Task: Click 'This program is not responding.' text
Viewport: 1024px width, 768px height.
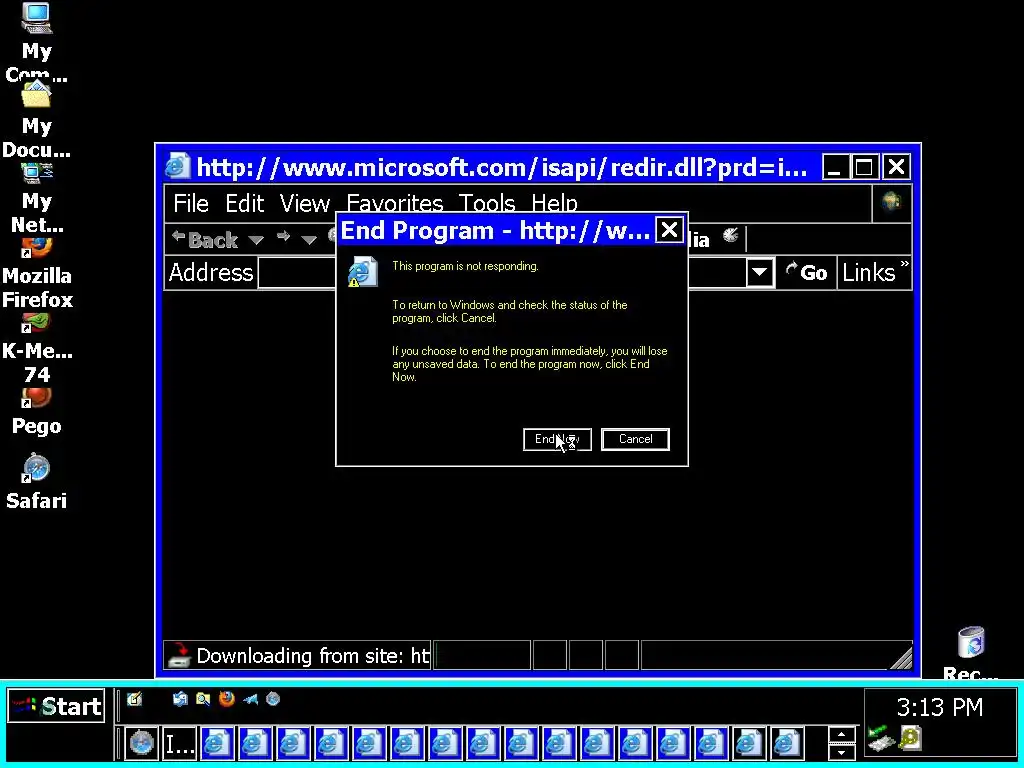Action: (465, 266)
